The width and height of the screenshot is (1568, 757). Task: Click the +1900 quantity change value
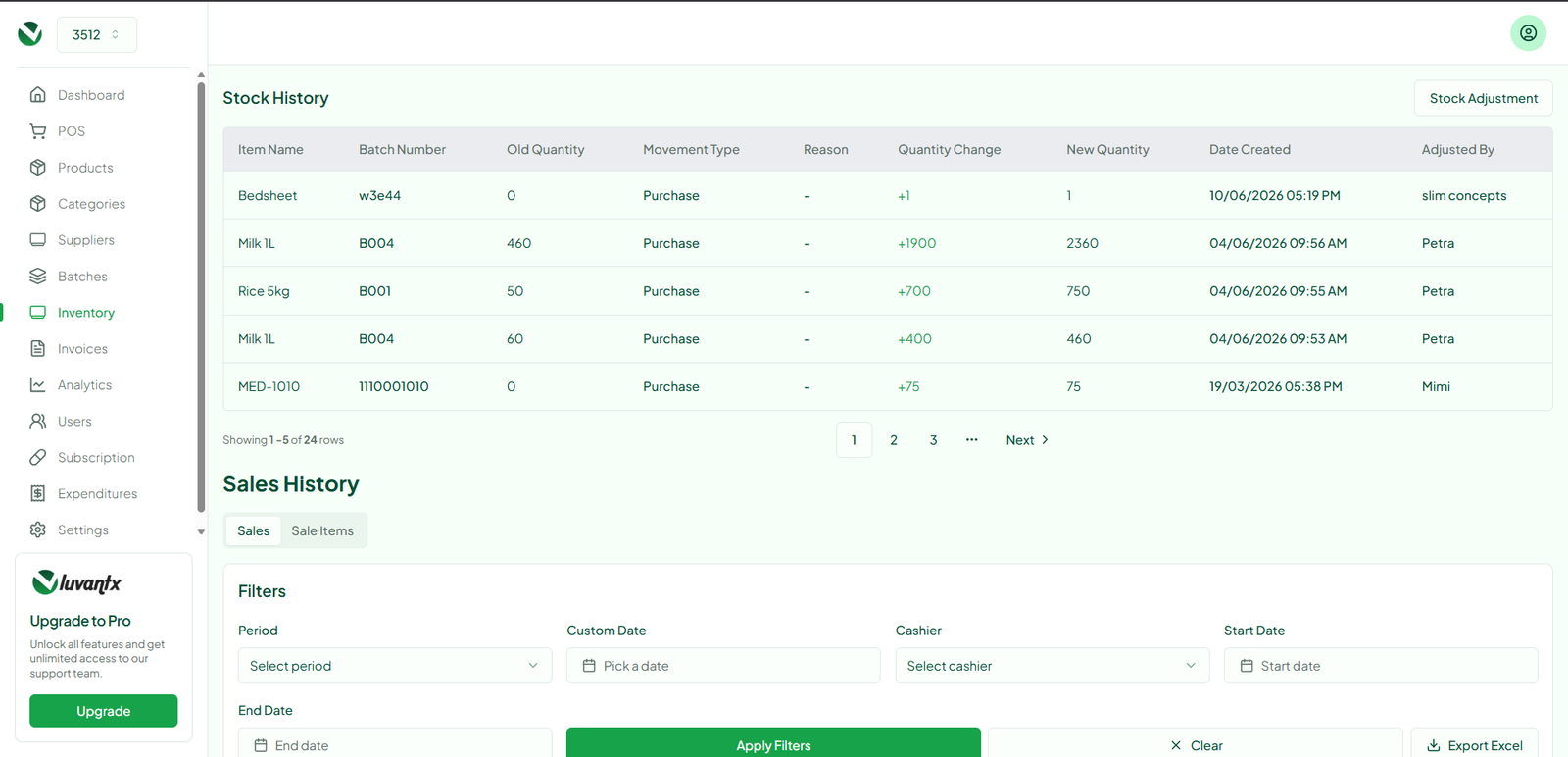[917, 244]
